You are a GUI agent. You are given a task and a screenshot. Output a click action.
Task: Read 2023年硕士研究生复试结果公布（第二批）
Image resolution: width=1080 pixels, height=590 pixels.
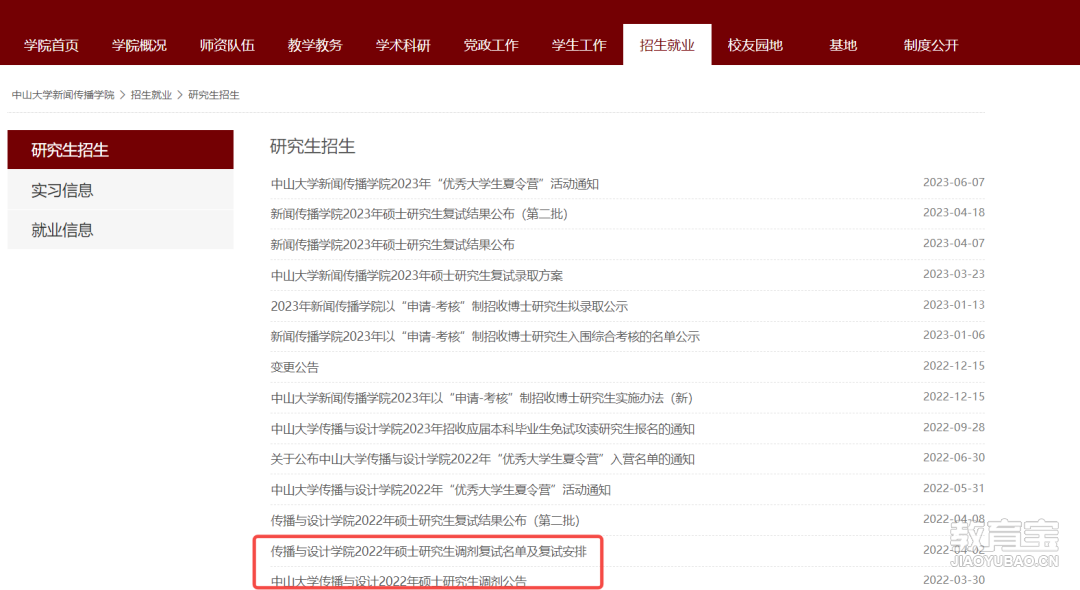pos(419,214)
